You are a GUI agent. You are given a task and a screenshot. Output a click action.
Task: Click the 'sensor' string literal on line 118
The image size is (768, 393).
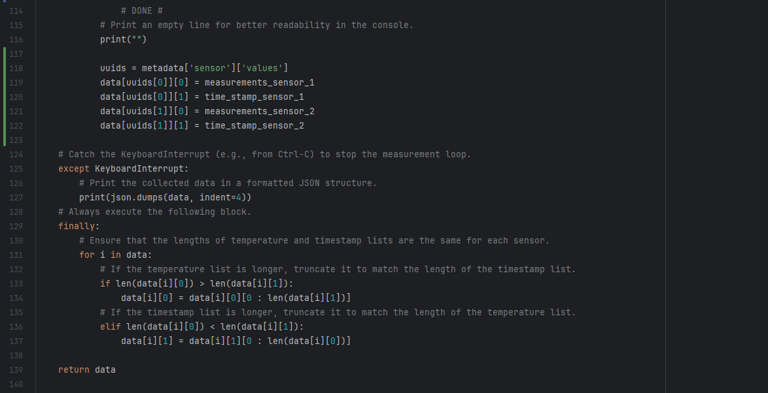pyautogui.click(x=210, y=68)
